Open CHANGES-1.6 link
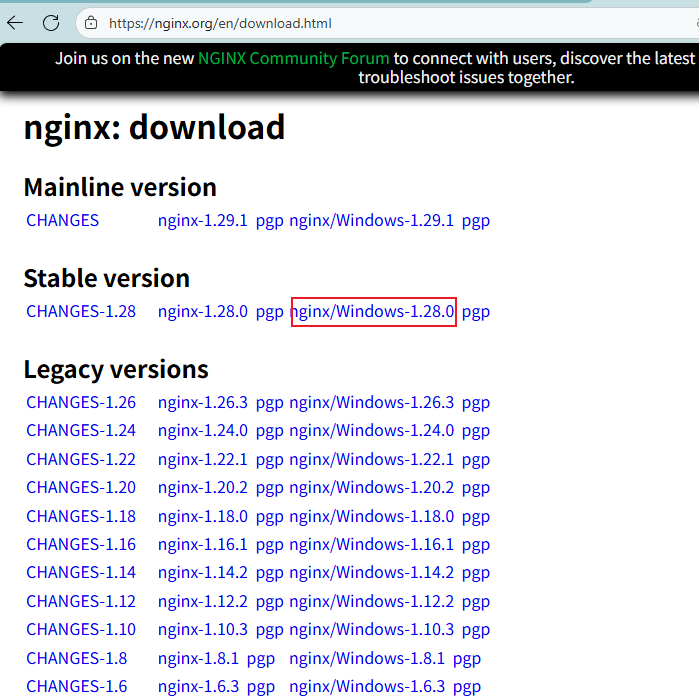This screenshot has height=700, width=699. coord(77,687)
